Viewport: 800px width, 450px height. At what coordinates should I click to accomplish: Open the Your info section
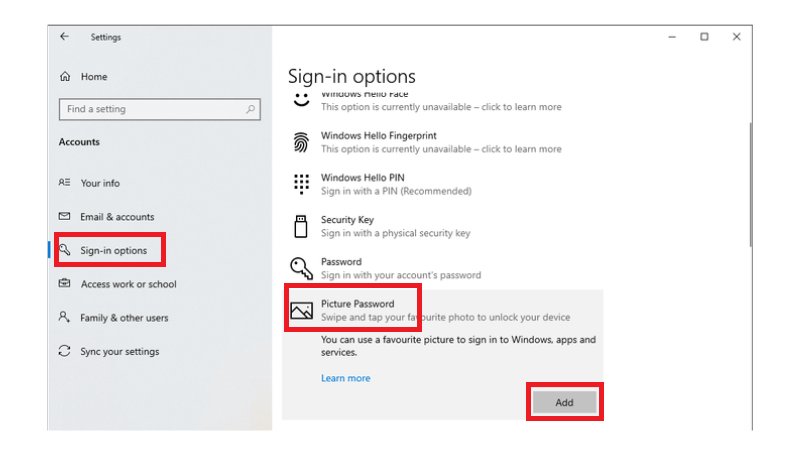(99, 183)
